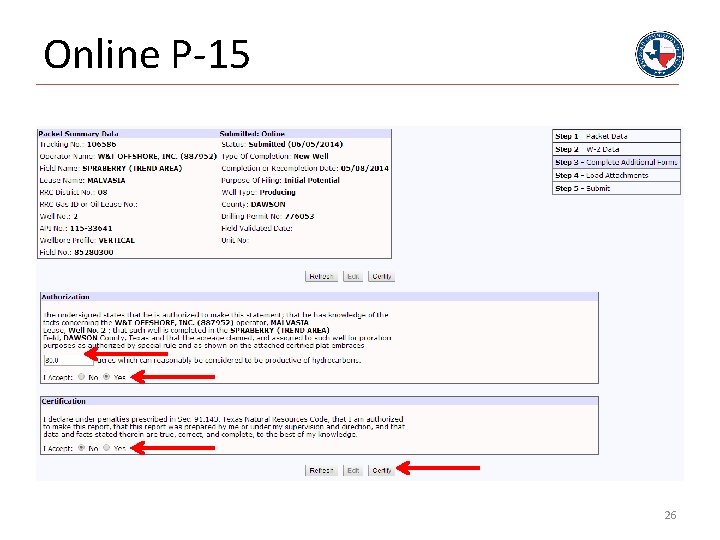Image resolution: width=720 pixels, height=540 pixels.
Task: Click bottom Edit button under Certification
Action: 353,471
